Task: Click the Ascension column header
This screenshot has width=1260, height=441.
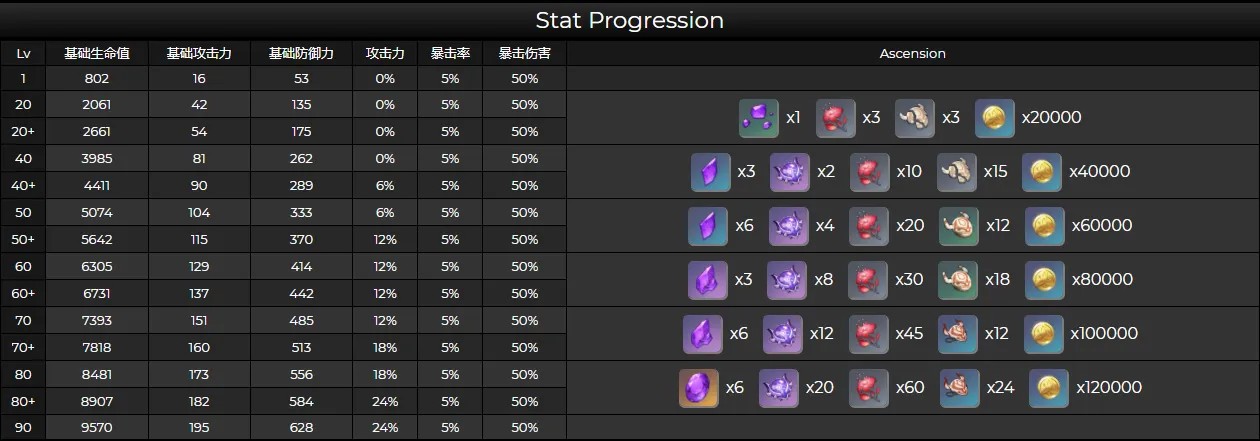Action: pyautogui.click(x=913, y=53)
